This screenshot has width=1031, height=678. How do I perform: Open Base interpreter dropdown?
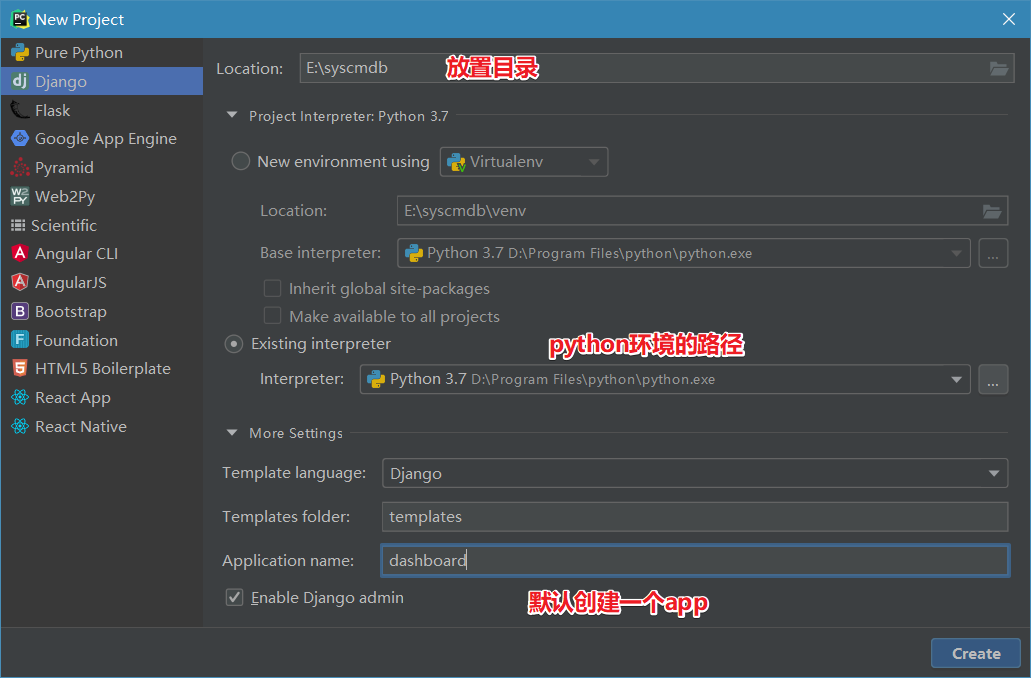pyautogui.click(x=684, y=253)
